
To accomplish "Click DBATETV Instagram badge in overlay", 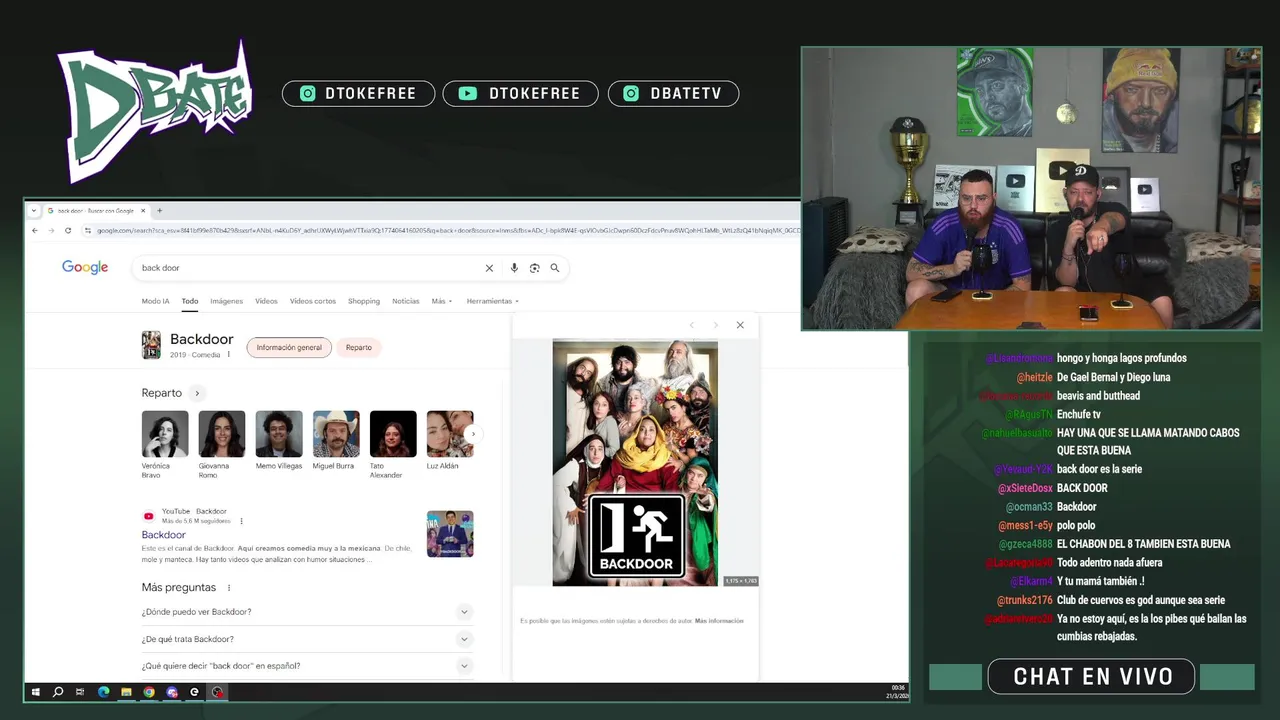I will pos(674,94).
